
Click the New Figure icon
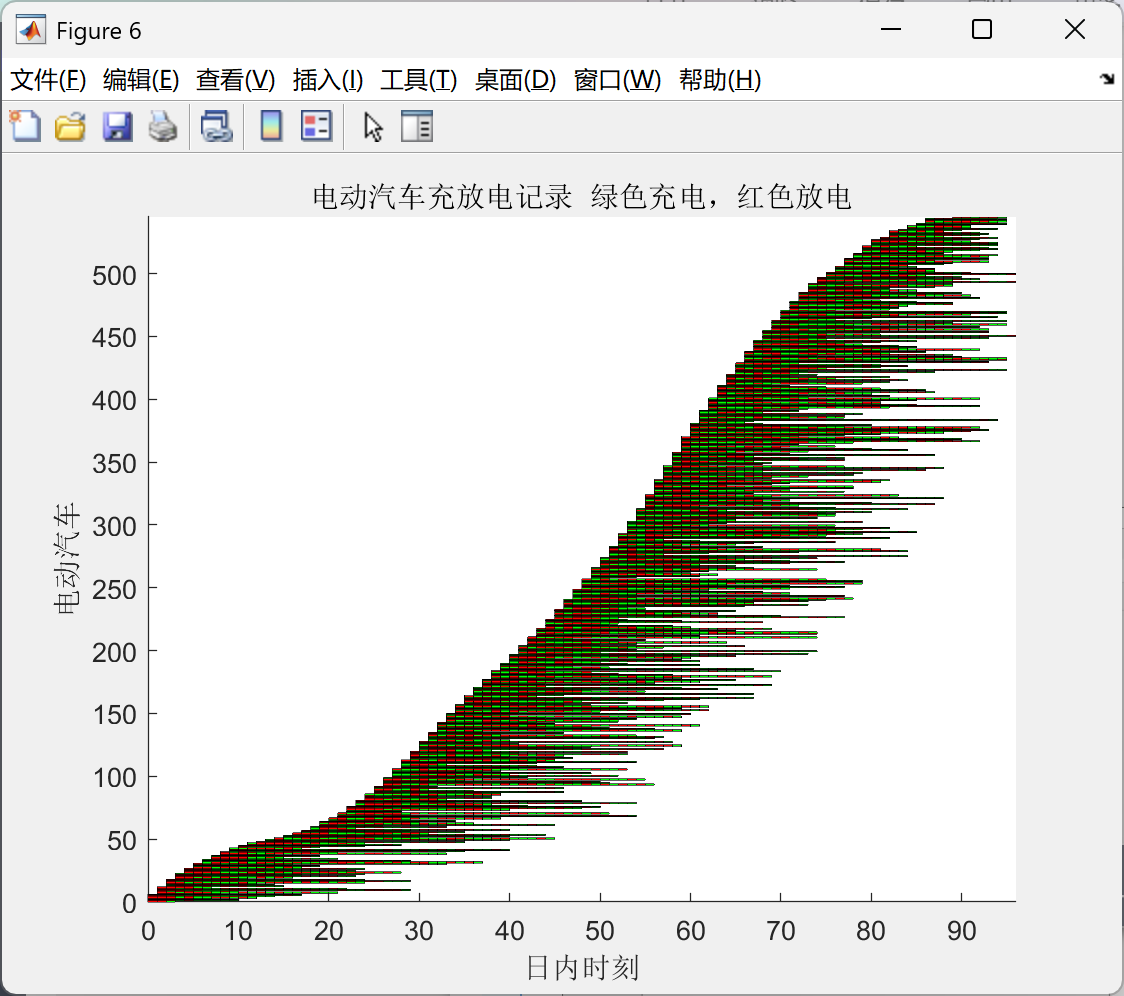pyautogui.click(x=25, y=127)
